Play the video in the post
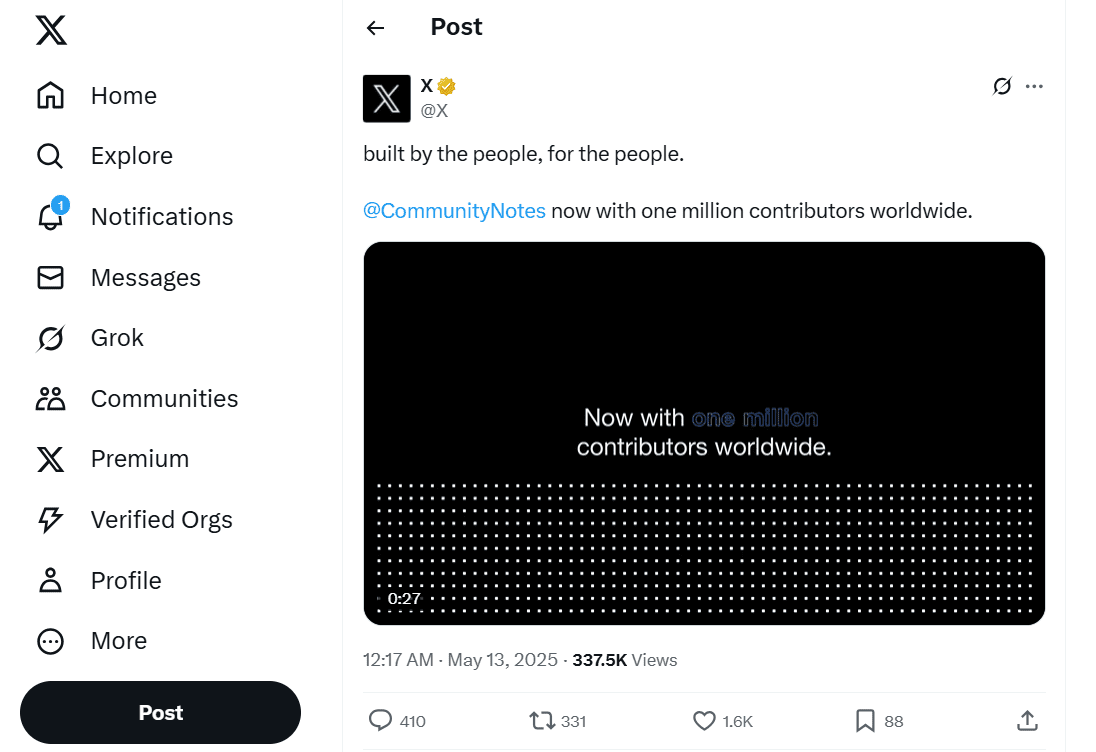 pos(704,432)
